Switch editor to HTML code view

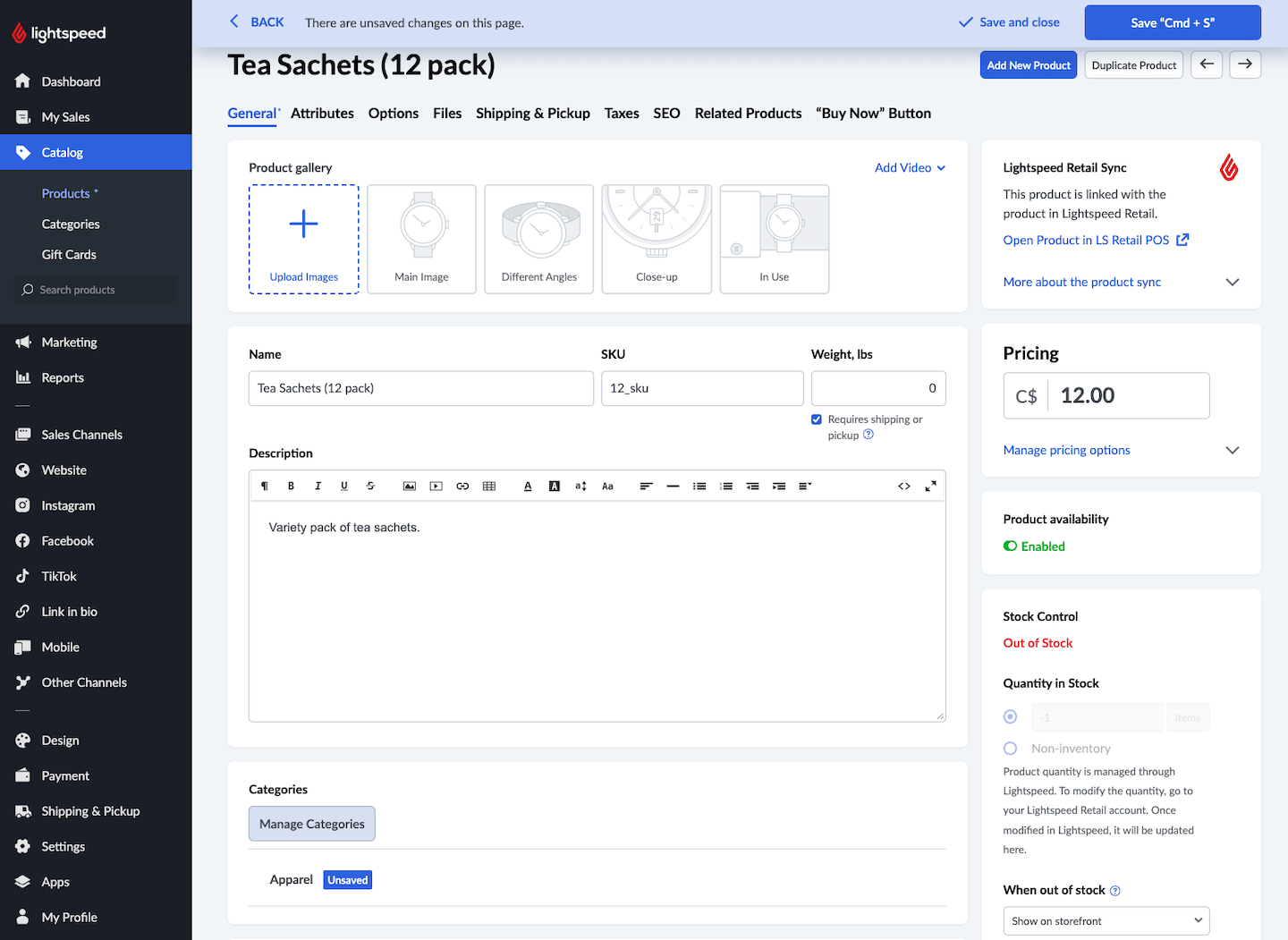click(x=904, y=487)
